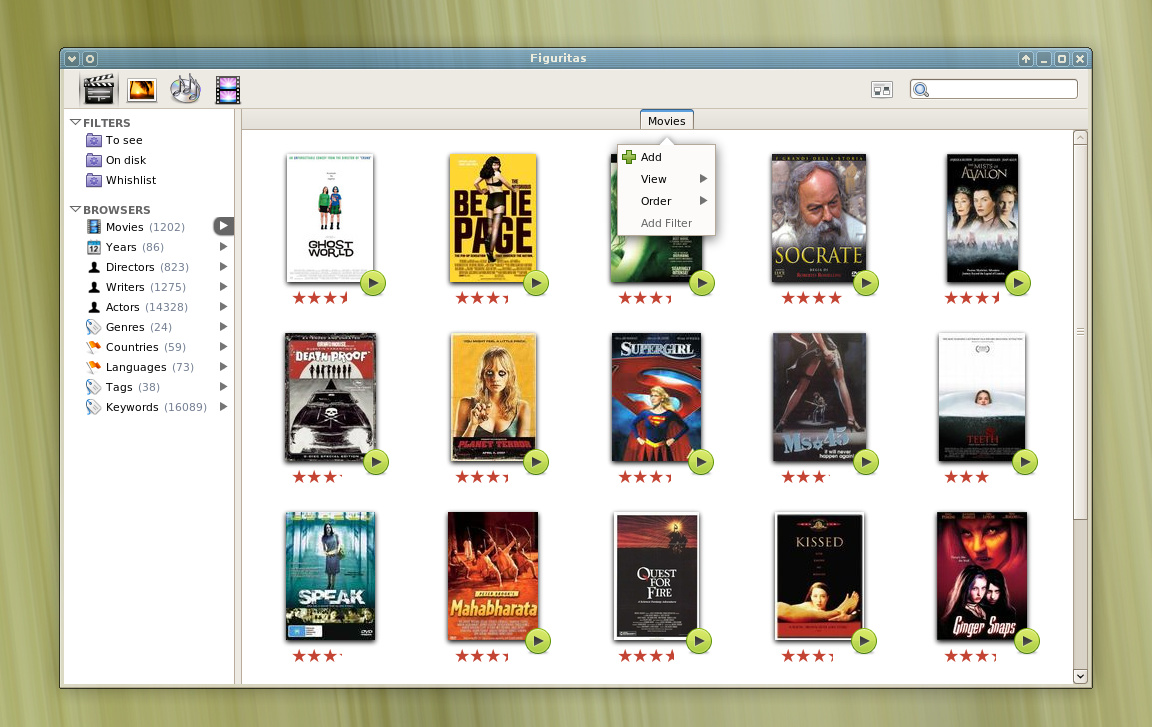Play the Ghost World movie
The image size is (1152, 727).
click(373, 283)
